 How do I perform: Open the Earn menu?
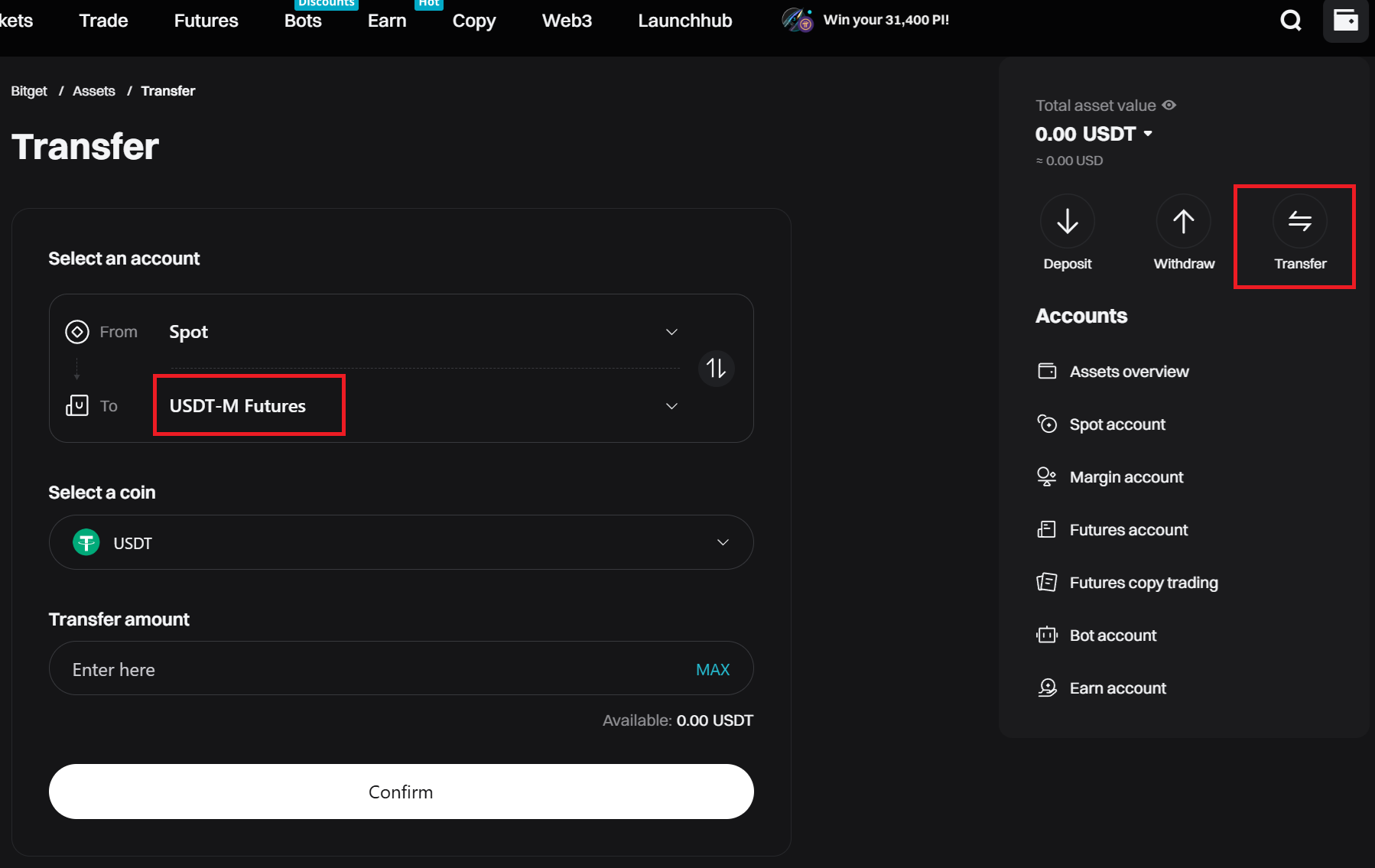click(387, 21)
